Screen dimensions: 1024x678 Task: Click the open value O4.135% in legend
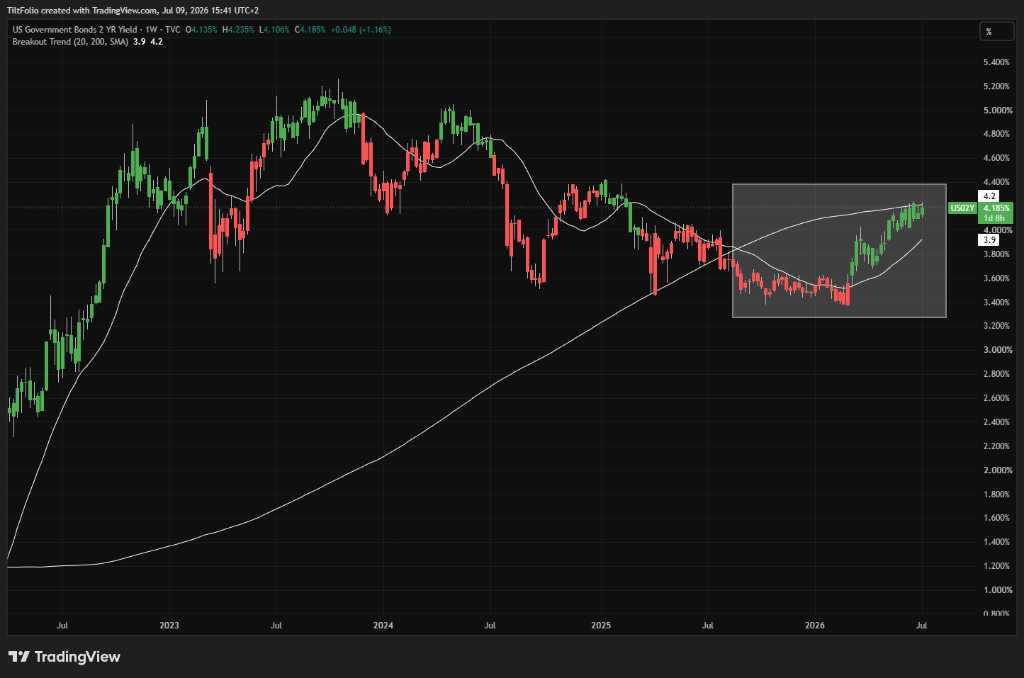(x=202, y=29)
